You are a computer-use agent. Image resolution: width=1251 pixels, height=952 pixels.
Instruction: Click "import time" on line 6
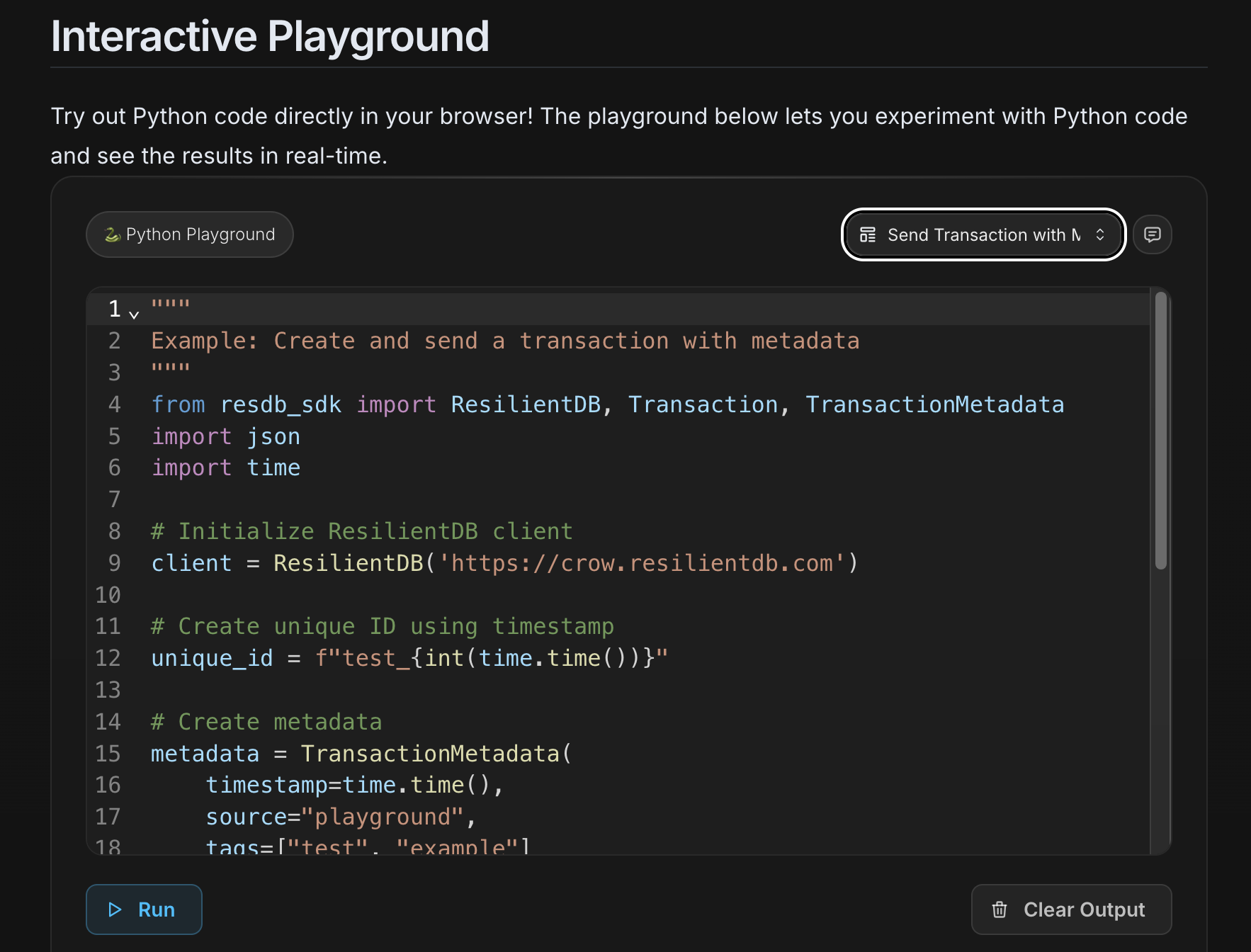pos(226,467)
